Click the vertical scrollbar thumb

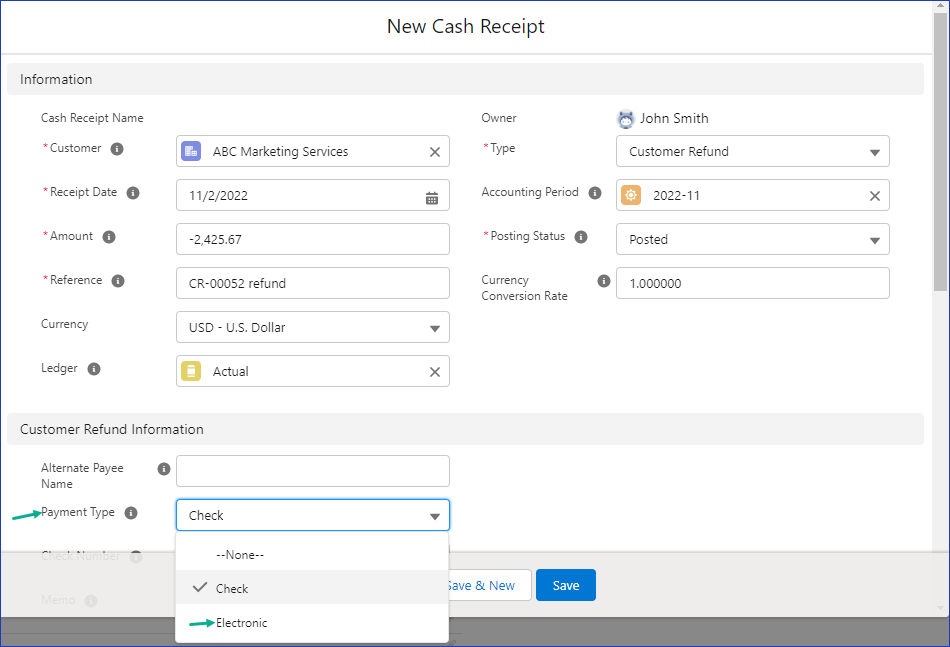pos(940,151)
